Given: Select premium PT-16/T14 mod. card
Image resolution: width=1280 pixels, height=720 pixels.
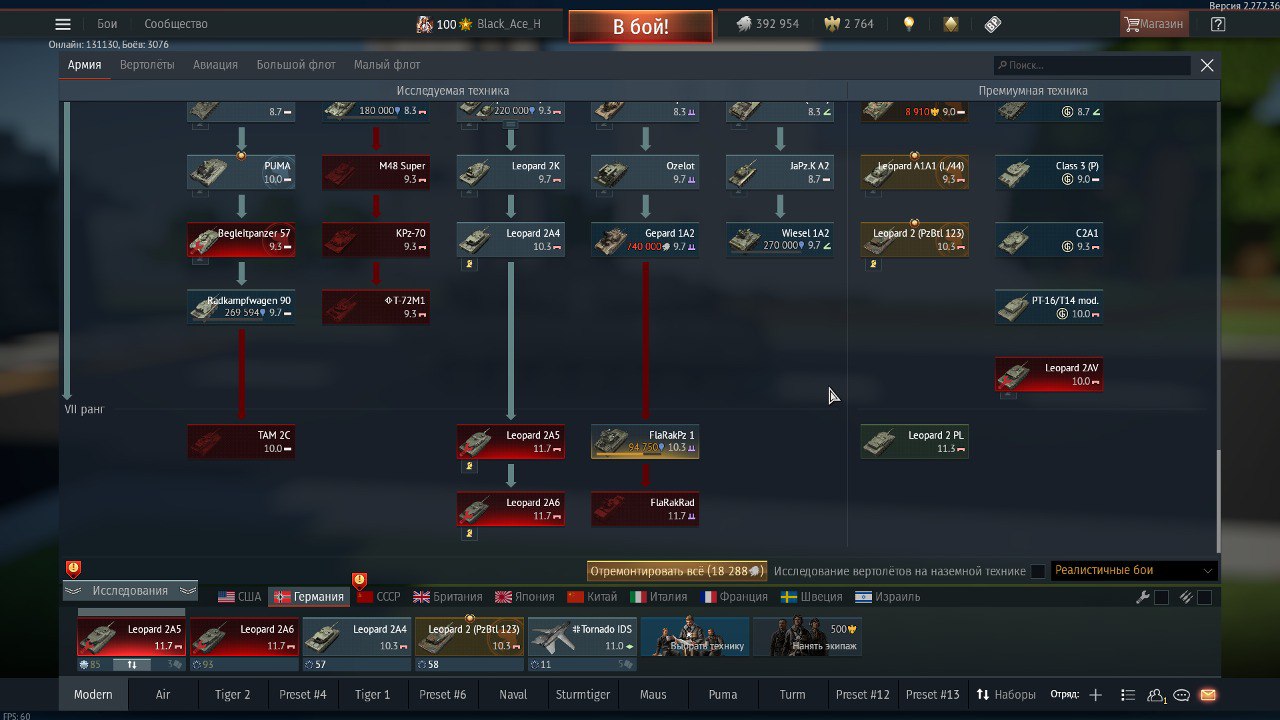Looking at the screenshot, I should tap(1049, 307).
